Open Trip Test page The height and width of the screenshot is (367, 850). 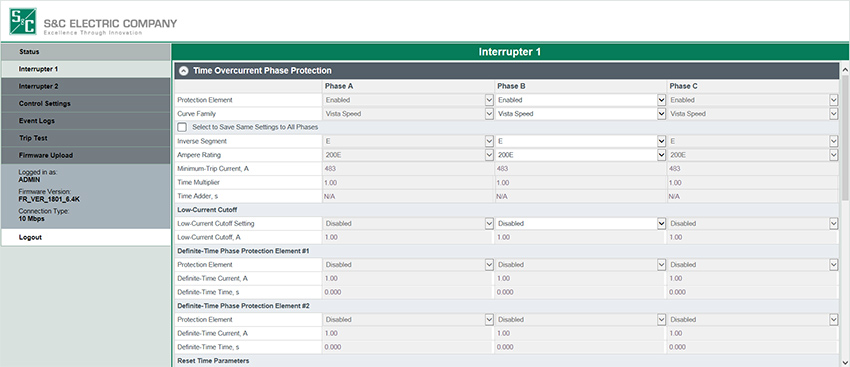(86, 138)
